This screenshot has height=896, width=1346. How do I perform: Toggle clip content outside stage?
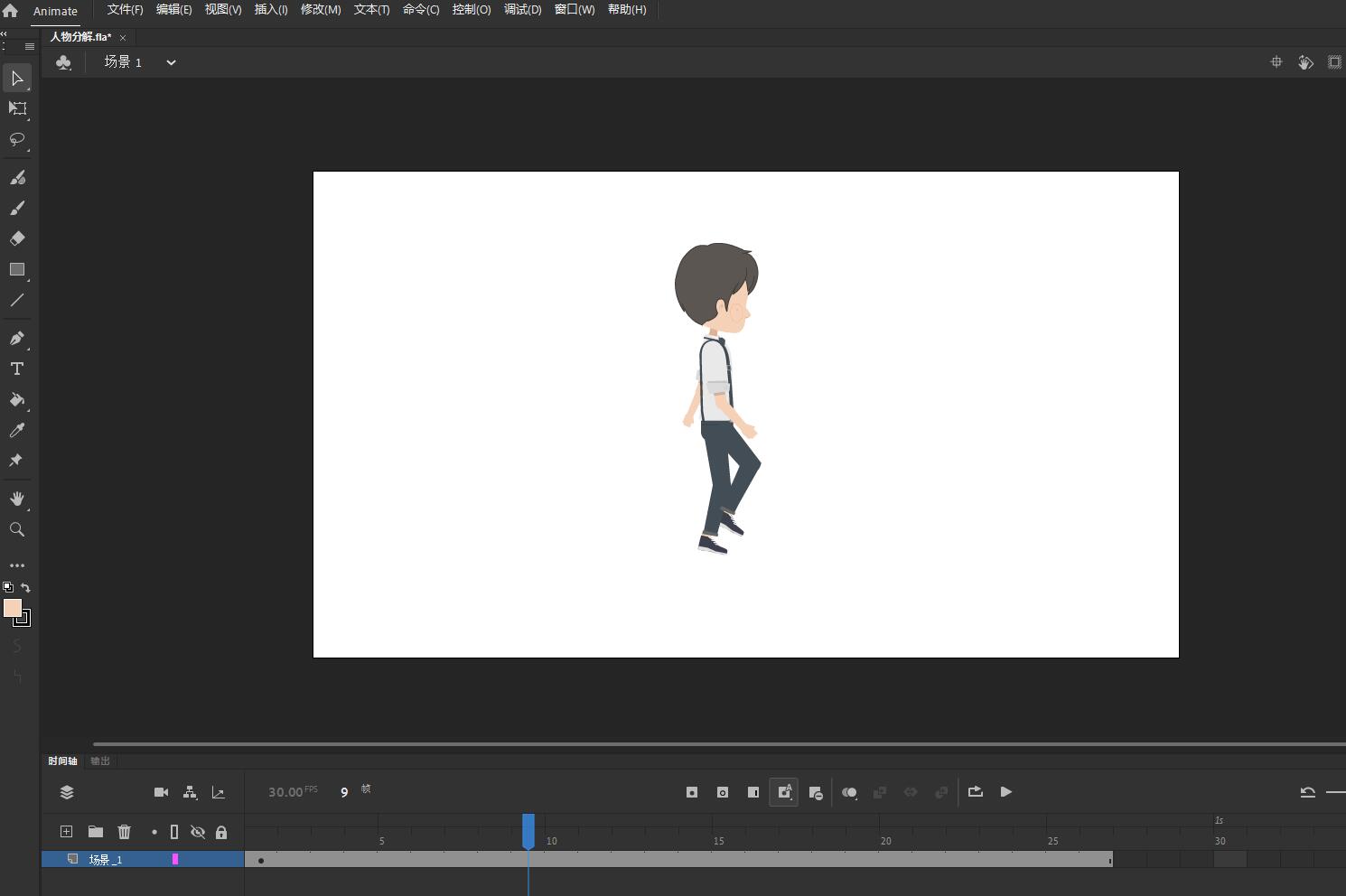[x=1334, y=61]
